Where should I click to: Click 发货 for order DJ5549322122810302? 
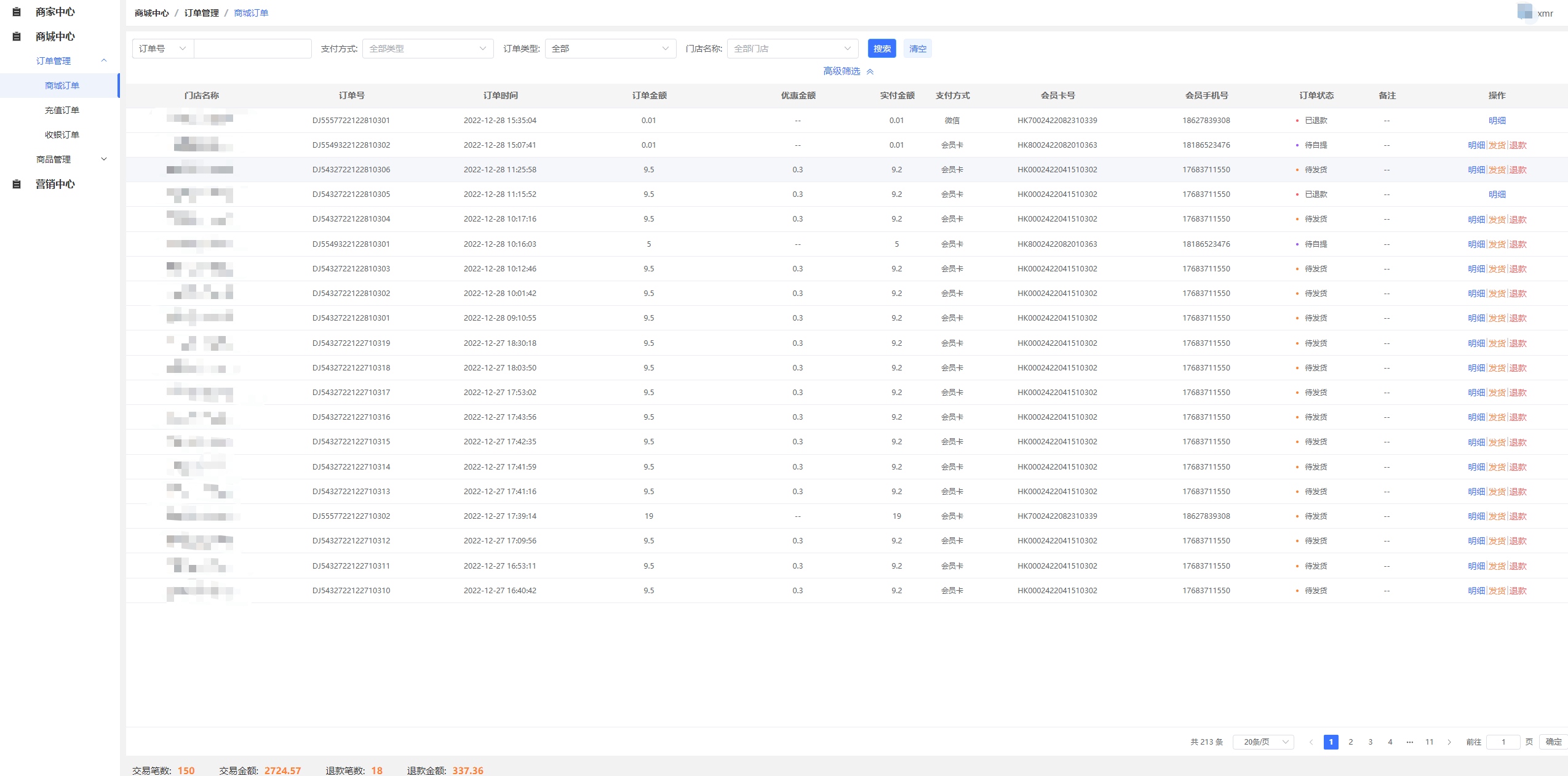[x=1497, y=145]
